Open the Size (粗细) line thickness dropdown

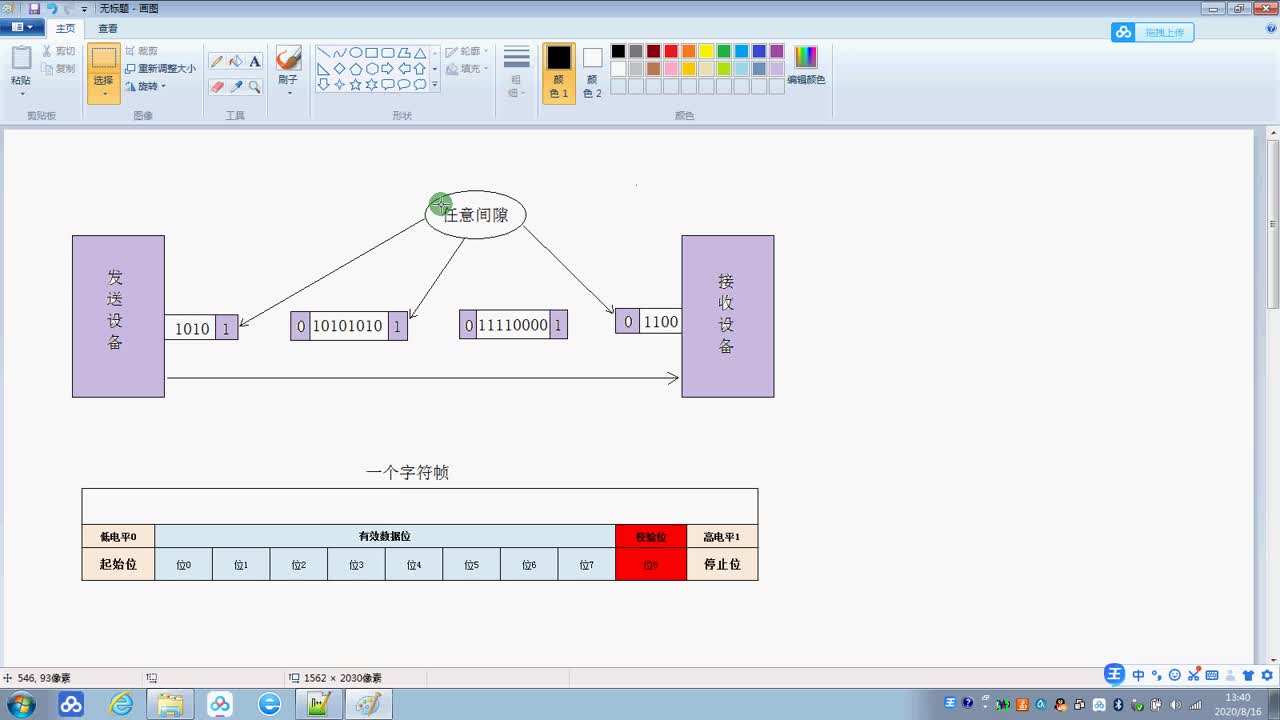(x=516, y=72)
